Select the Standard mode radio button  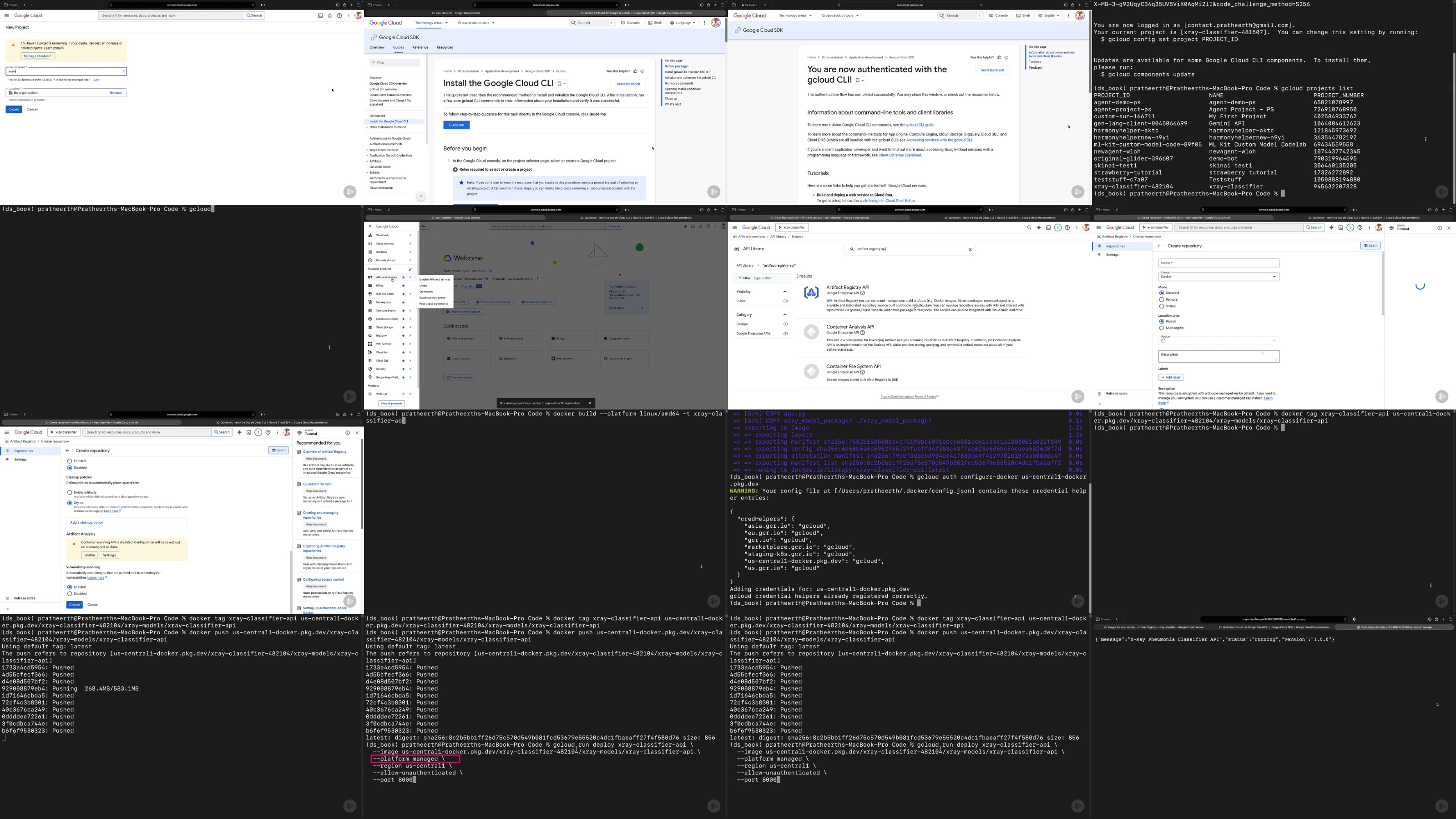1162,293
